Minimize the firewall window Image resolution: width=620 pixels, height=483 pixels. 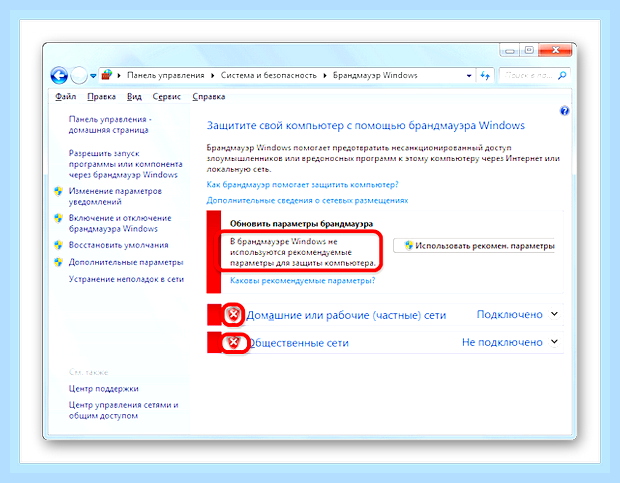point(510,50)
